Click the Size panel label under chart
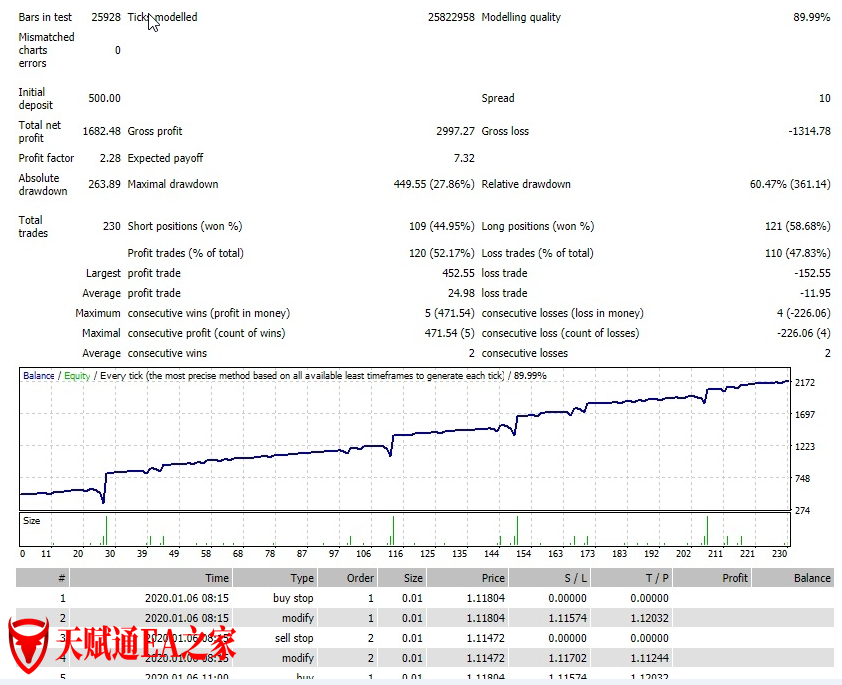The height and width of the screenshot is (685, 842). [x=32, y=521]
